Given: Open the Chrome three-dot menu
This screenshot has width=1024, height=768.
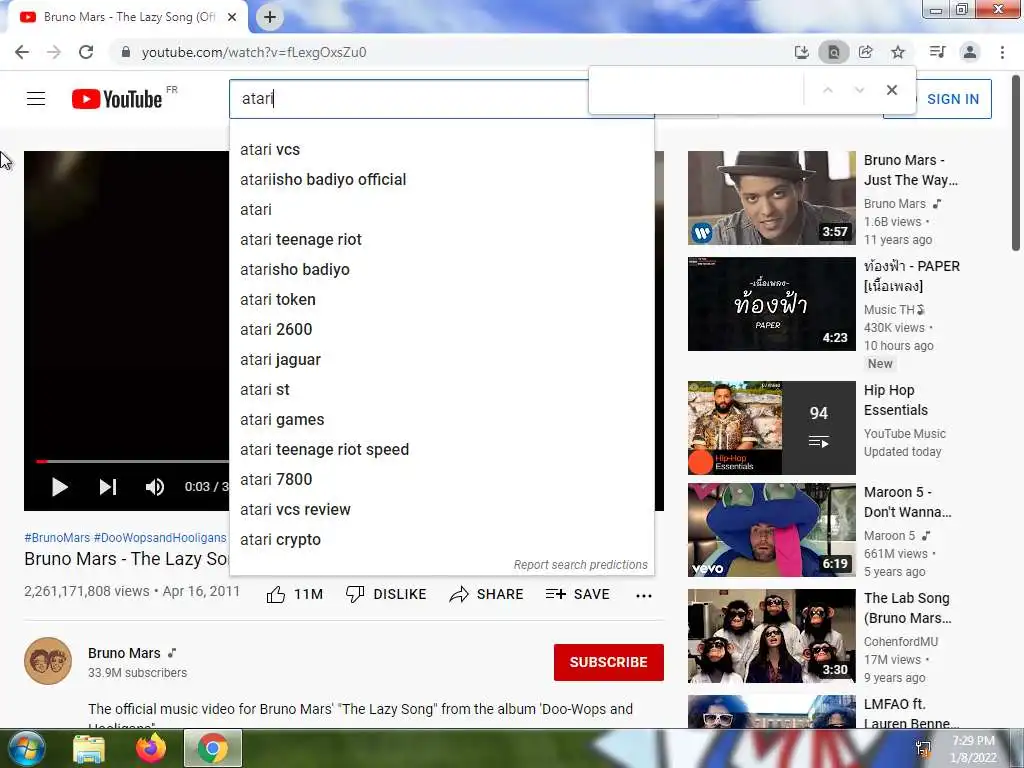Looking at the screenshot, I should (1002, 52).
